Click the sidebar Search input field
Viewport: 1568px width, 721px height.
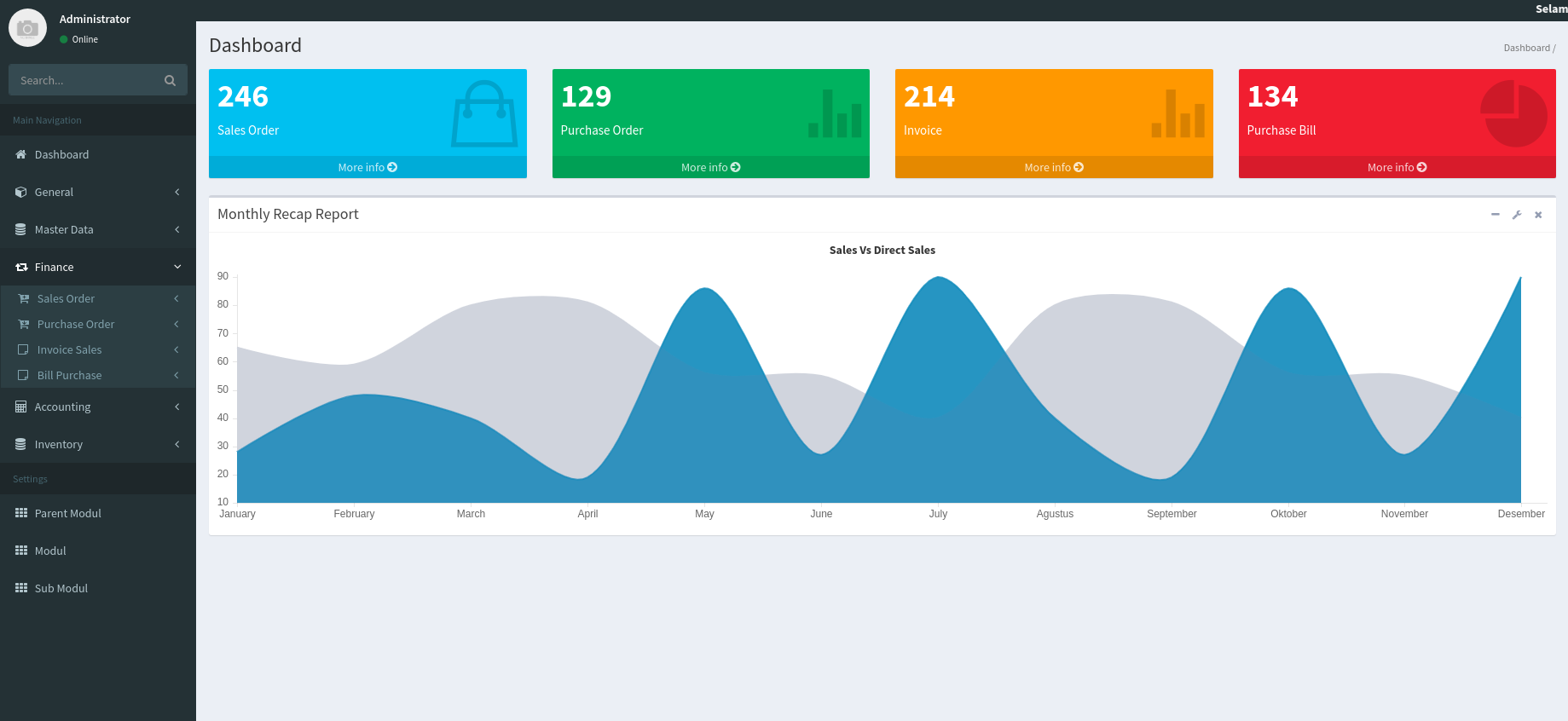coord(85,80)
